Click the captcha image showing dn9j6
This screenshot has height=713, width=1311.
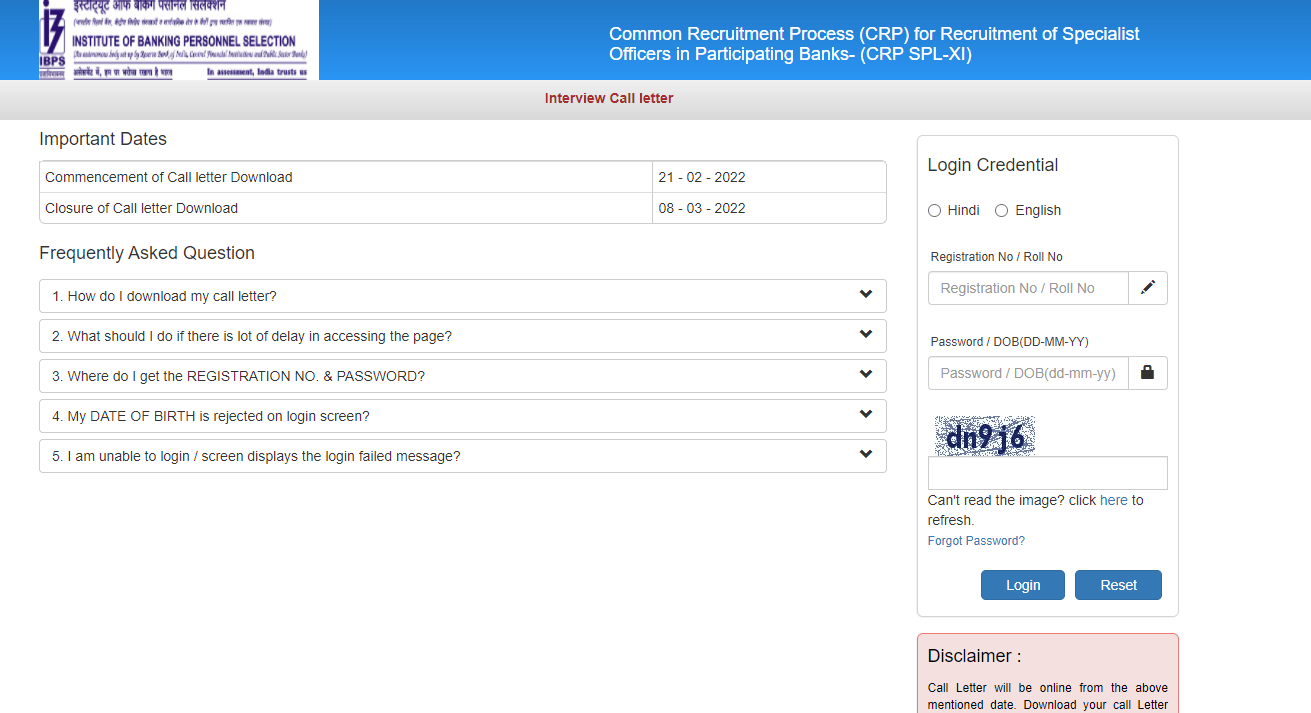click(984, 436)
